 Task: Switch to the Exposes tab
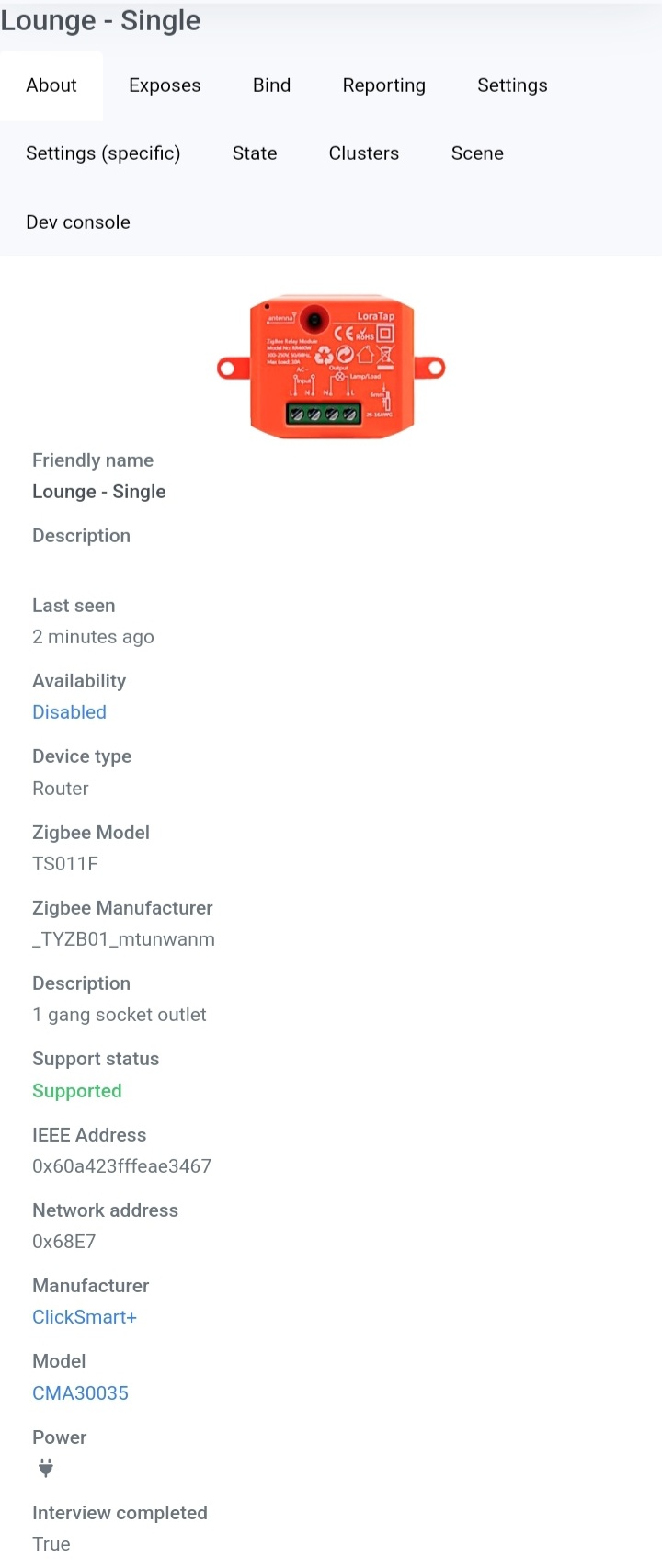point(165,85)
